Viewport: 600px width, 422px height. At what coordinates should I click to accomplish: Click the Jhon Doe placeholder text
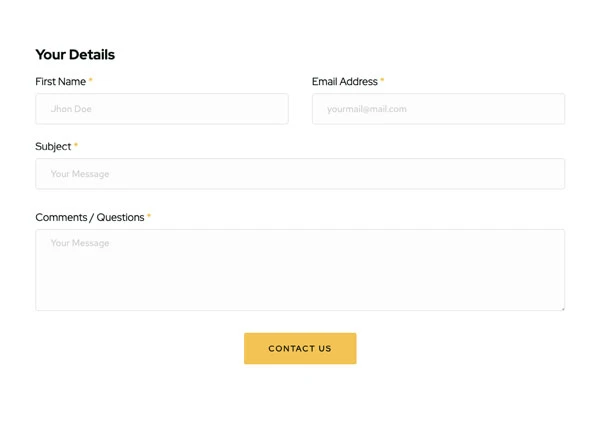click(x=71, y=109)
